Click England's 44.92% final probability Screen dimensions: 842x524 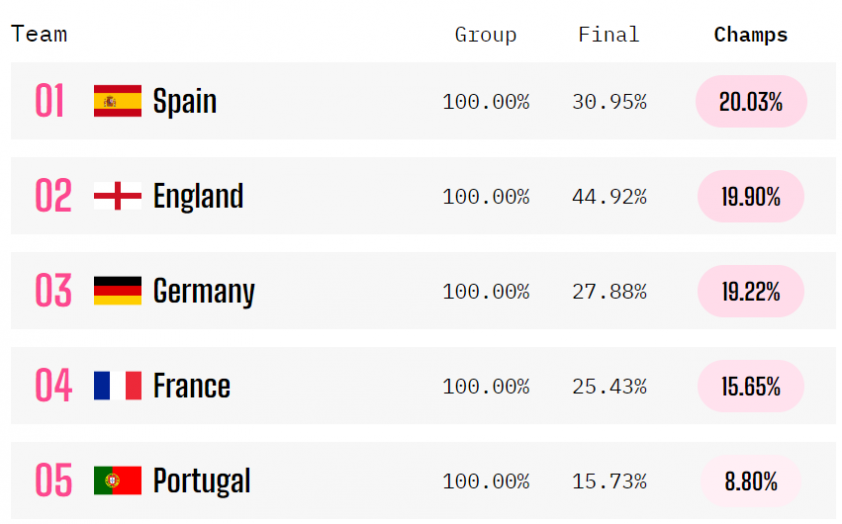[609, 197]
